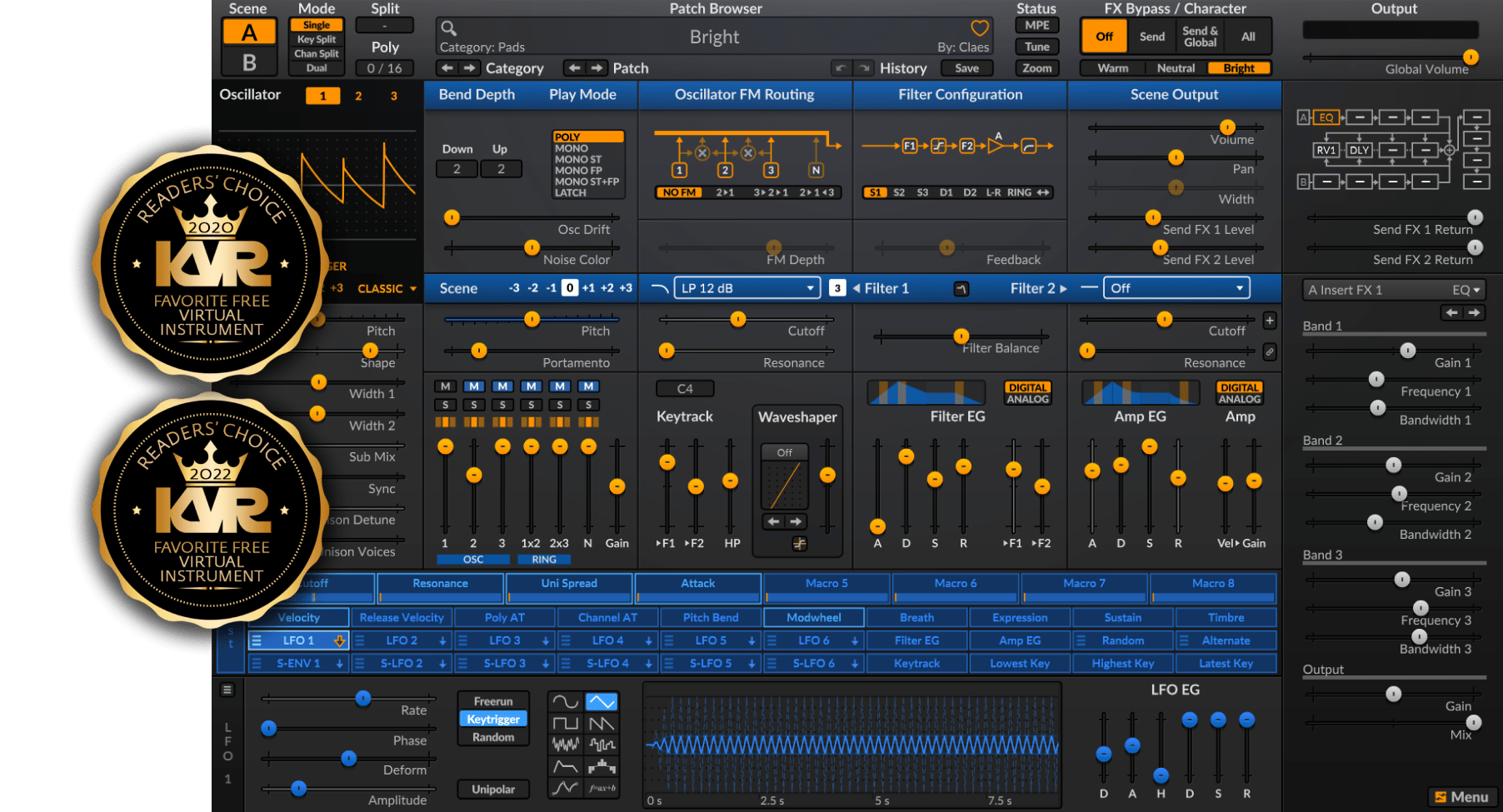Screen dimensions: 1503x812
Task: Go to next category arrow
Action: (x=470, y=68)
